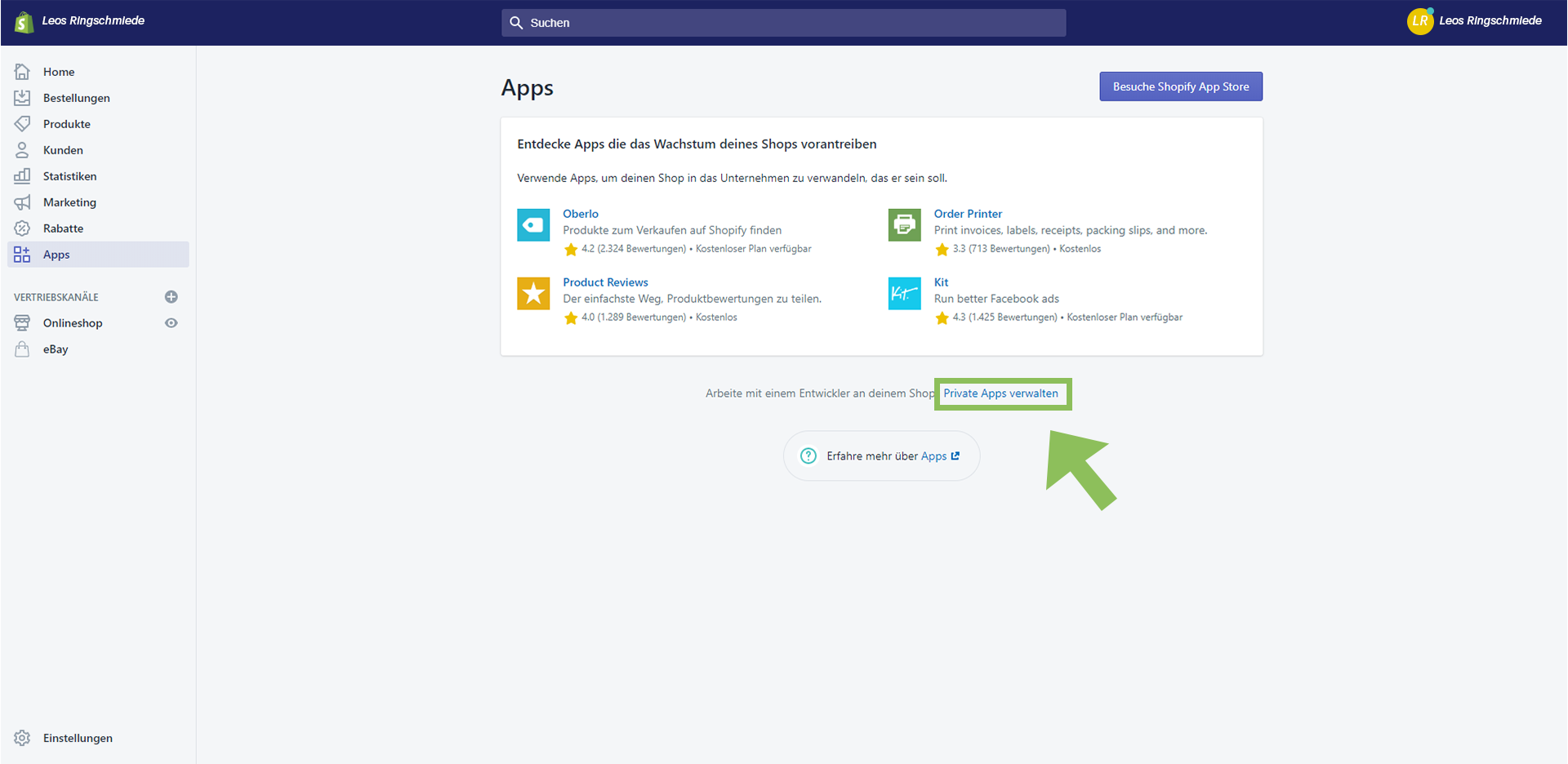Click the search magnifier icon
Screen dimensions: 1568x764
click(x=516, y=23)
